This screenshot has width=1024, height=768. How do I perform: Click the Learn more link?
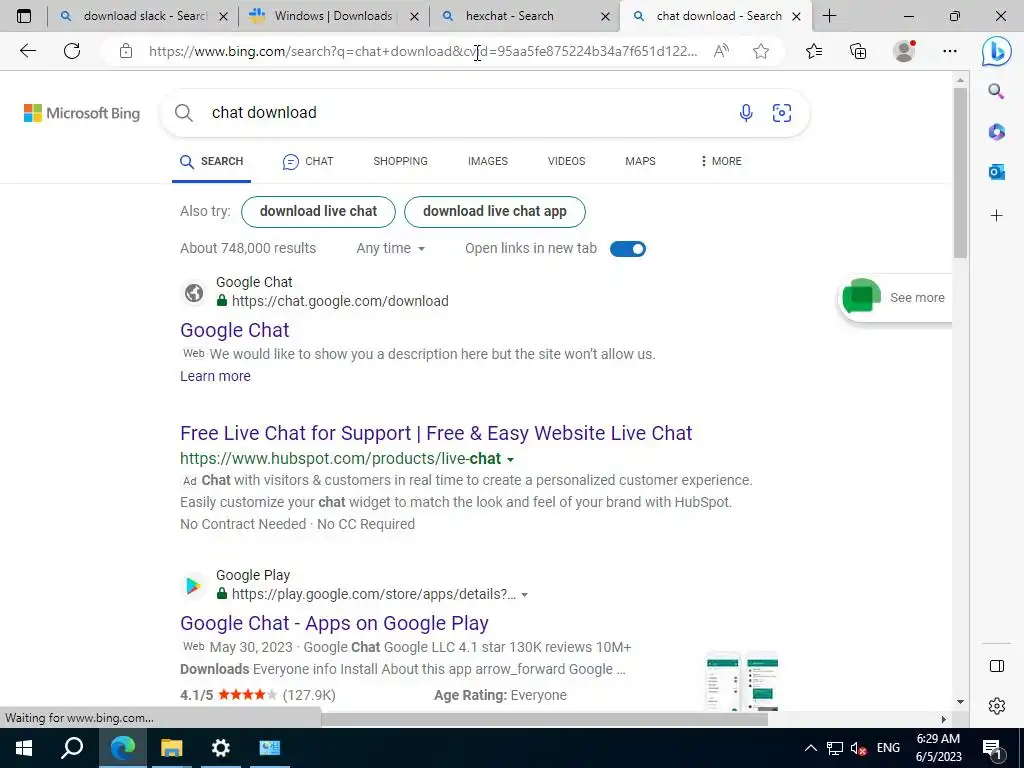[216, 376]
